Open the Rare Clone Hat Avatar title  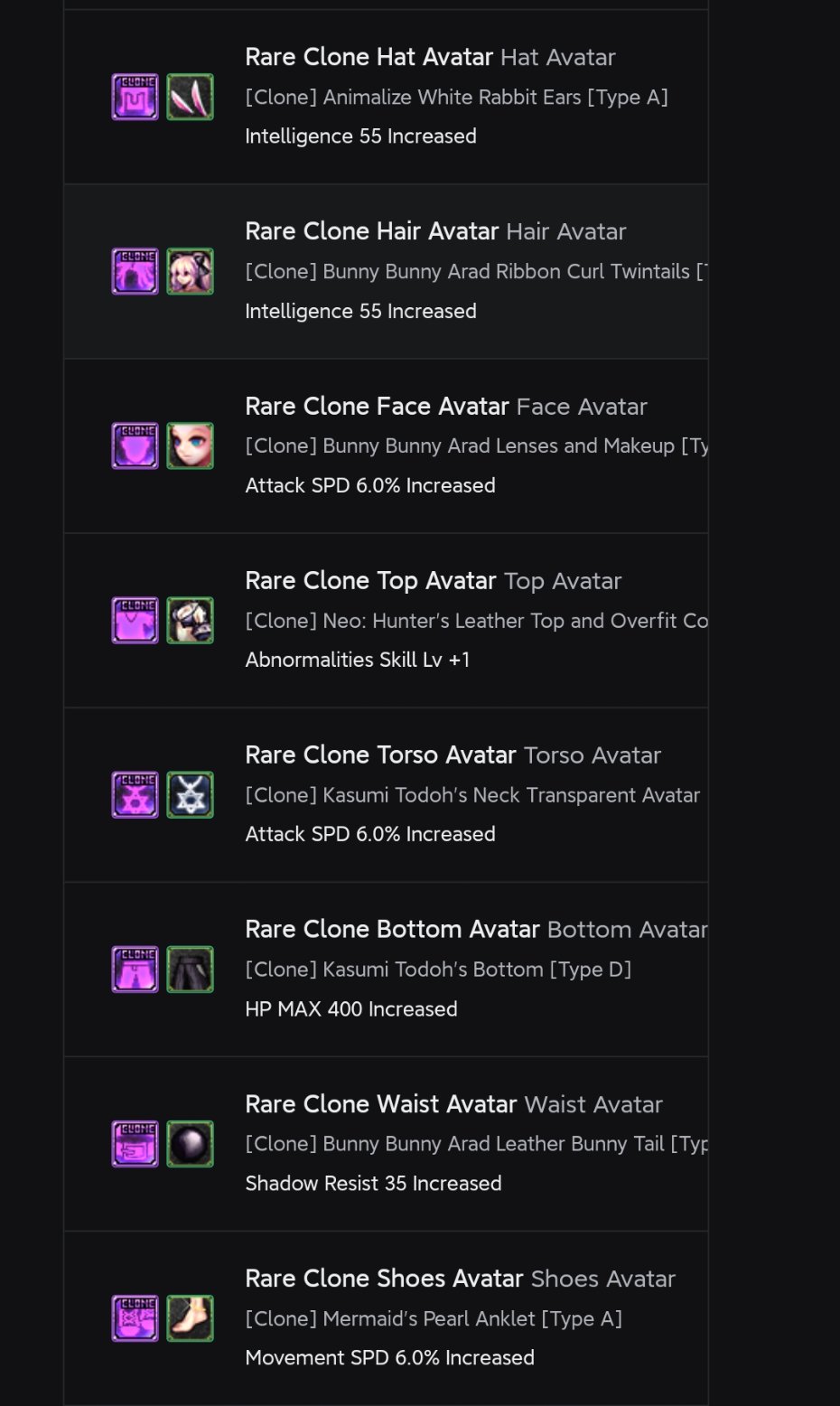369,57
